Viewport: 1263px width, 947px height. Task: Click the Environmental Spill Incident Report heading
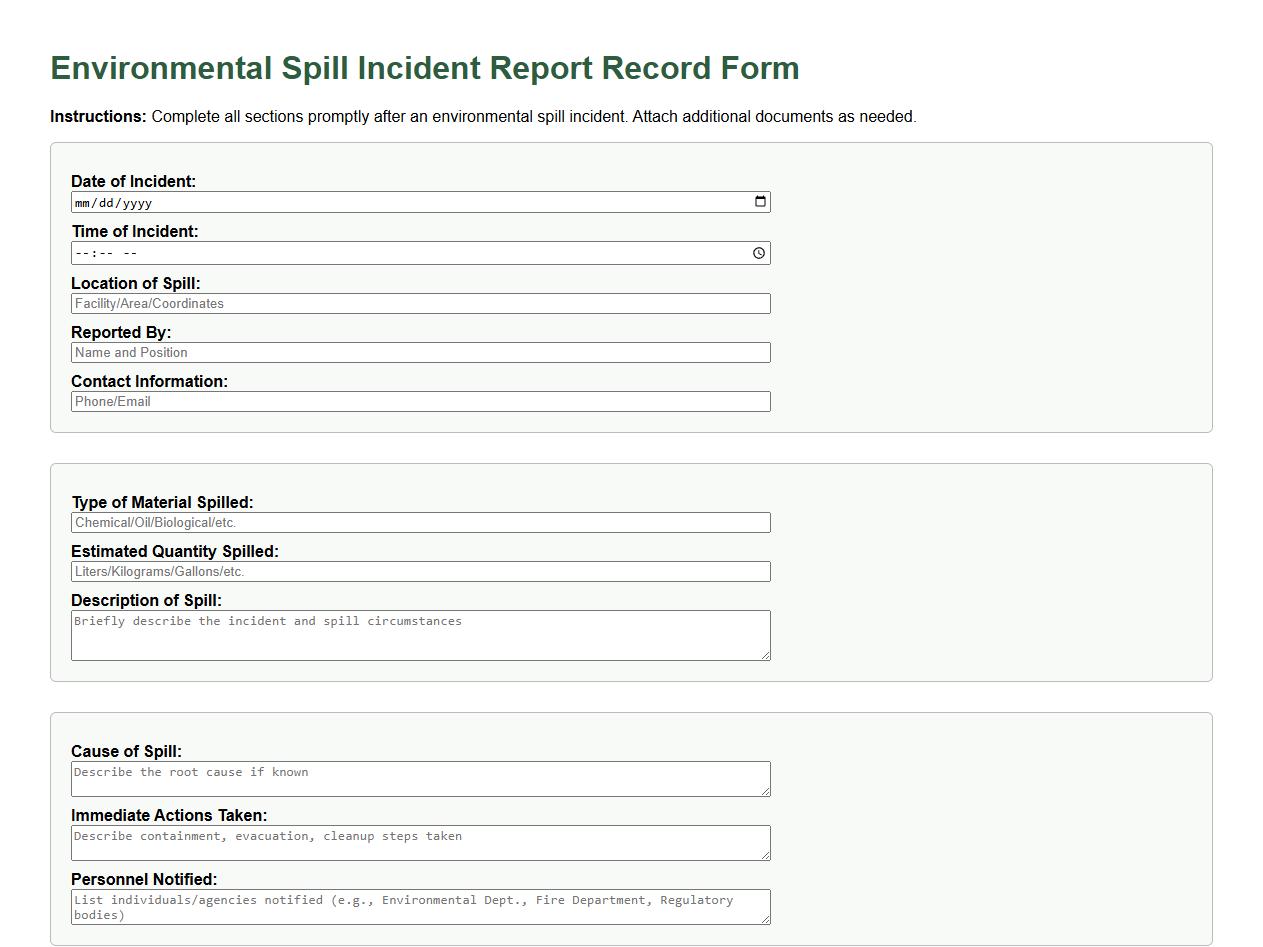(x=424, y=68)
